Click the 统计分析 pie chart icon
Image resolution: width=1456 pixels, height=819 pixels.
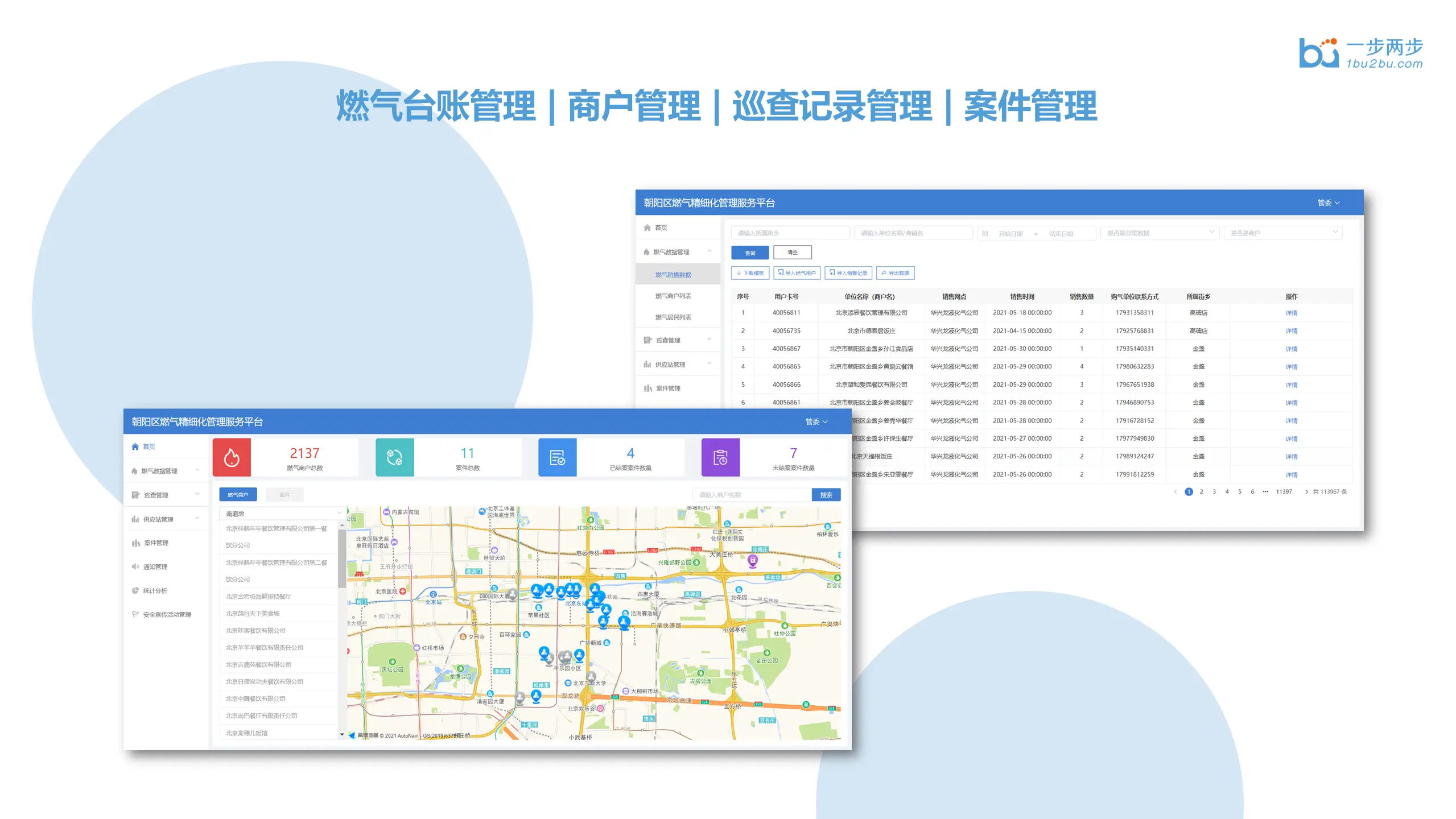click(135, 590)
